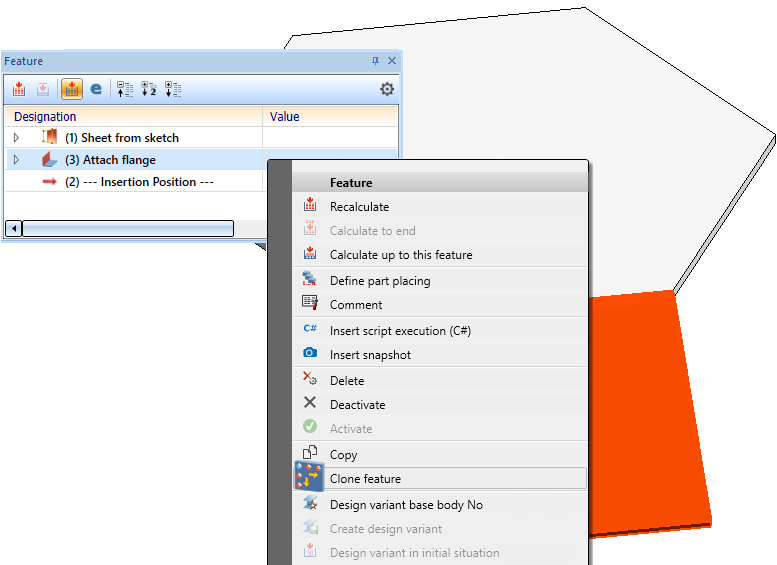Image resolution: width=777 pixels, height=565 pixels.
Task: Click the horizontal scrollbar left arrow
Action: point(14,228)
